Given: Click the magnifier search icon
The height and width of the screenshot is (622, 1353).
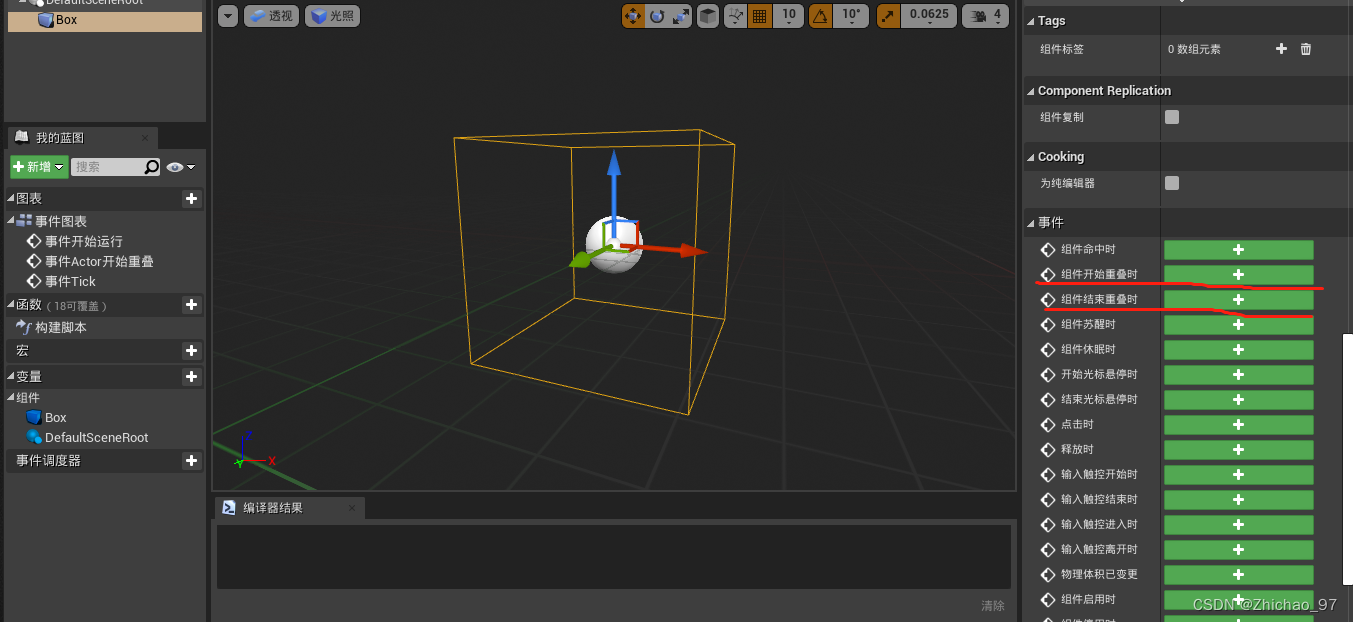Looking at the screenshot, I should pos(152,167).
